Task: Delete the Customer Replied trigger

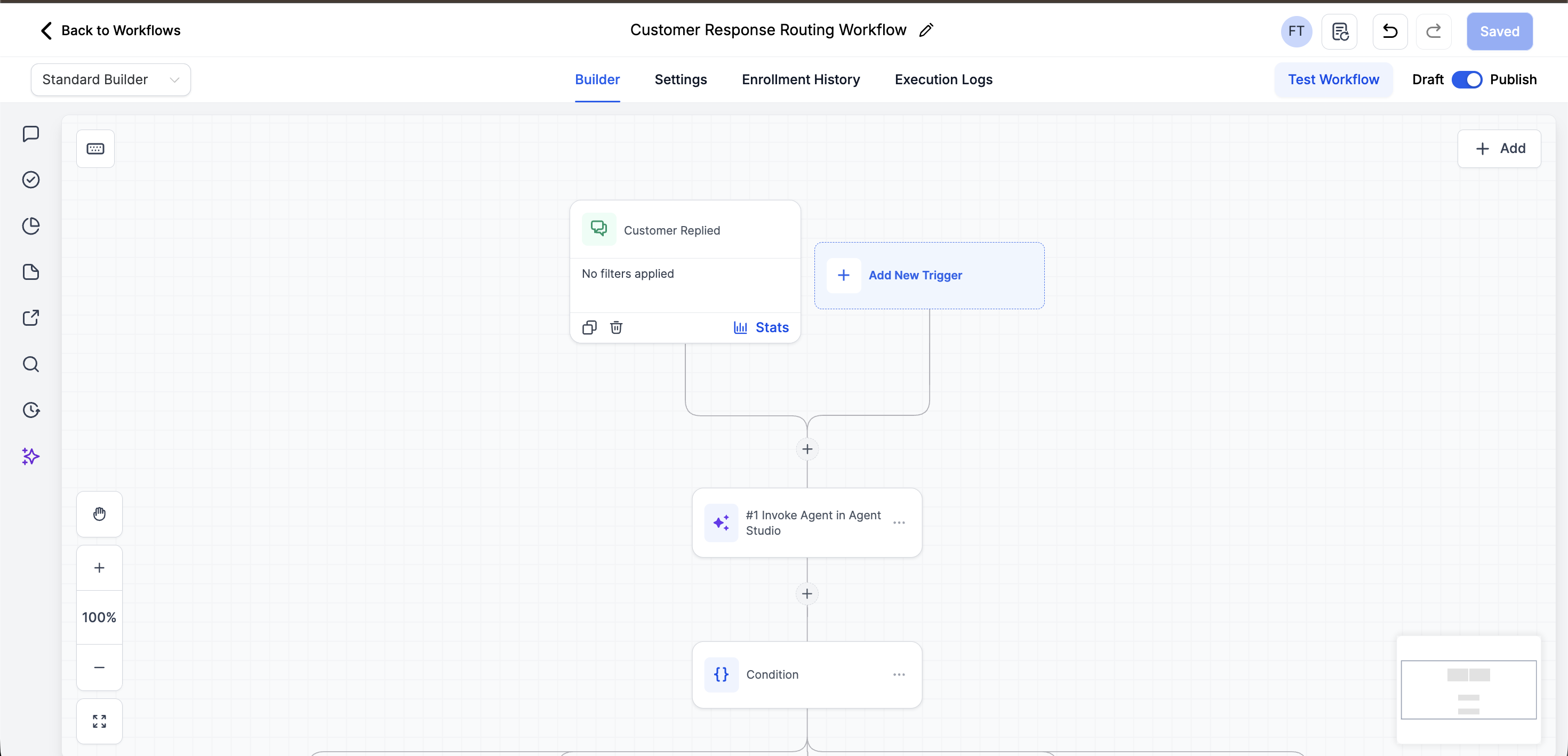Action: point(616,327)
